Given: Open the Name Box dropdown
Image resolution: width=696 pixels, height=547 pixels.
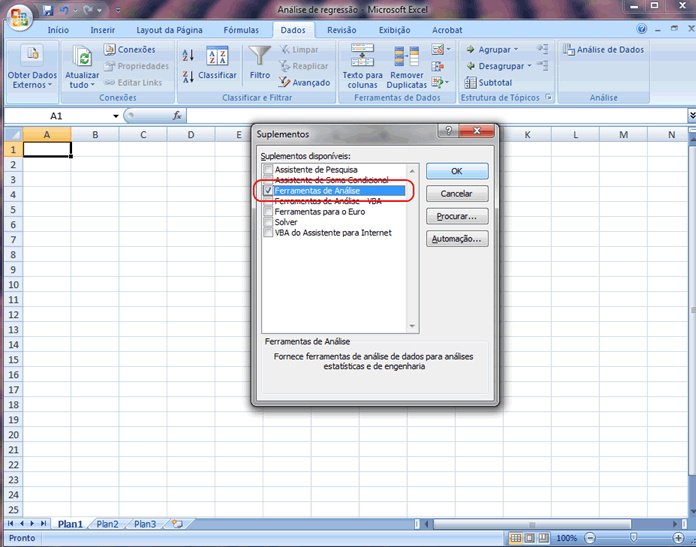Looking at the screenshot, I should pos(116,116).
